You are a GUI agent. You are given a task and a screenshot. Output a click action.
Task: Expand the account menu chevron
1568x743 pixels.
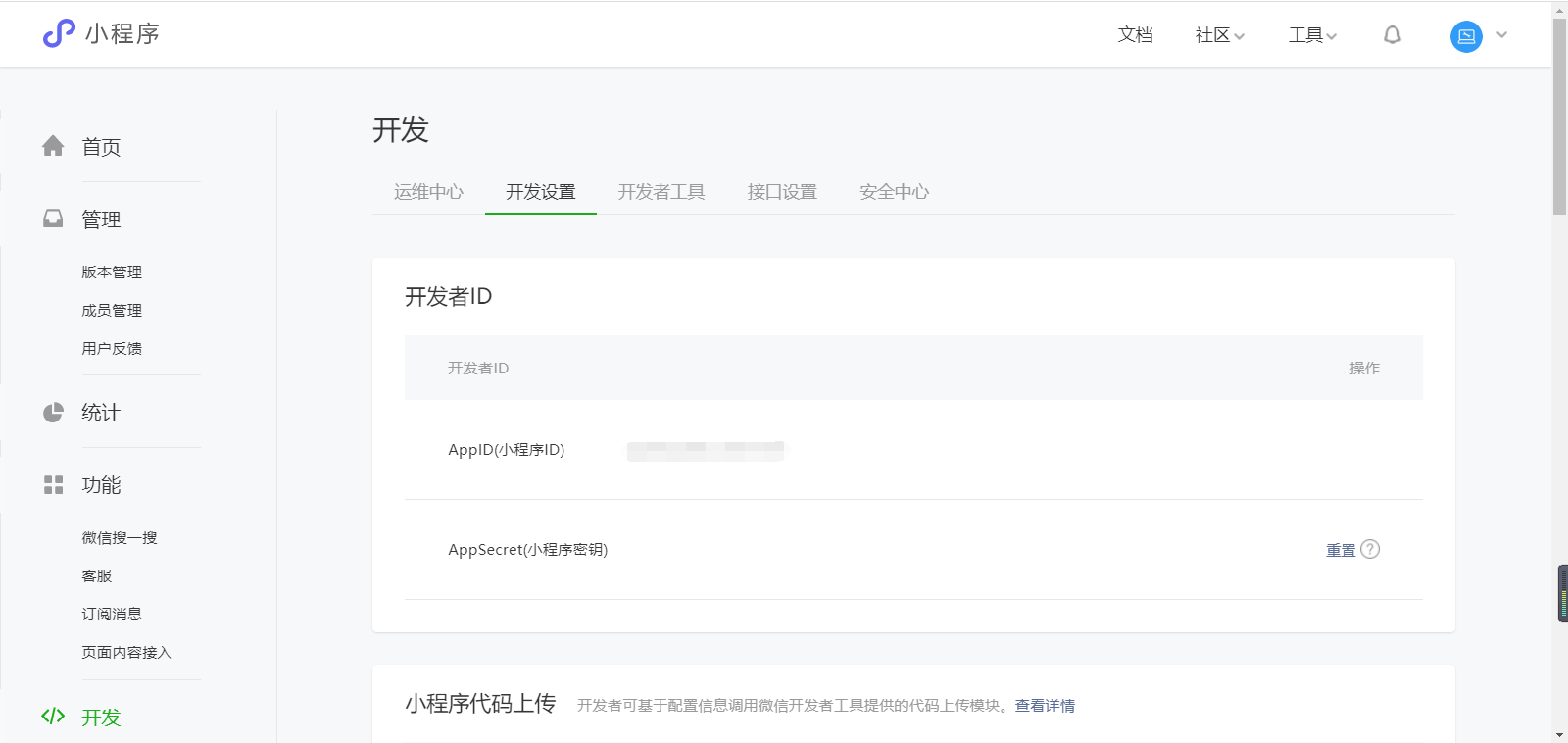[x=1501, y=35]
